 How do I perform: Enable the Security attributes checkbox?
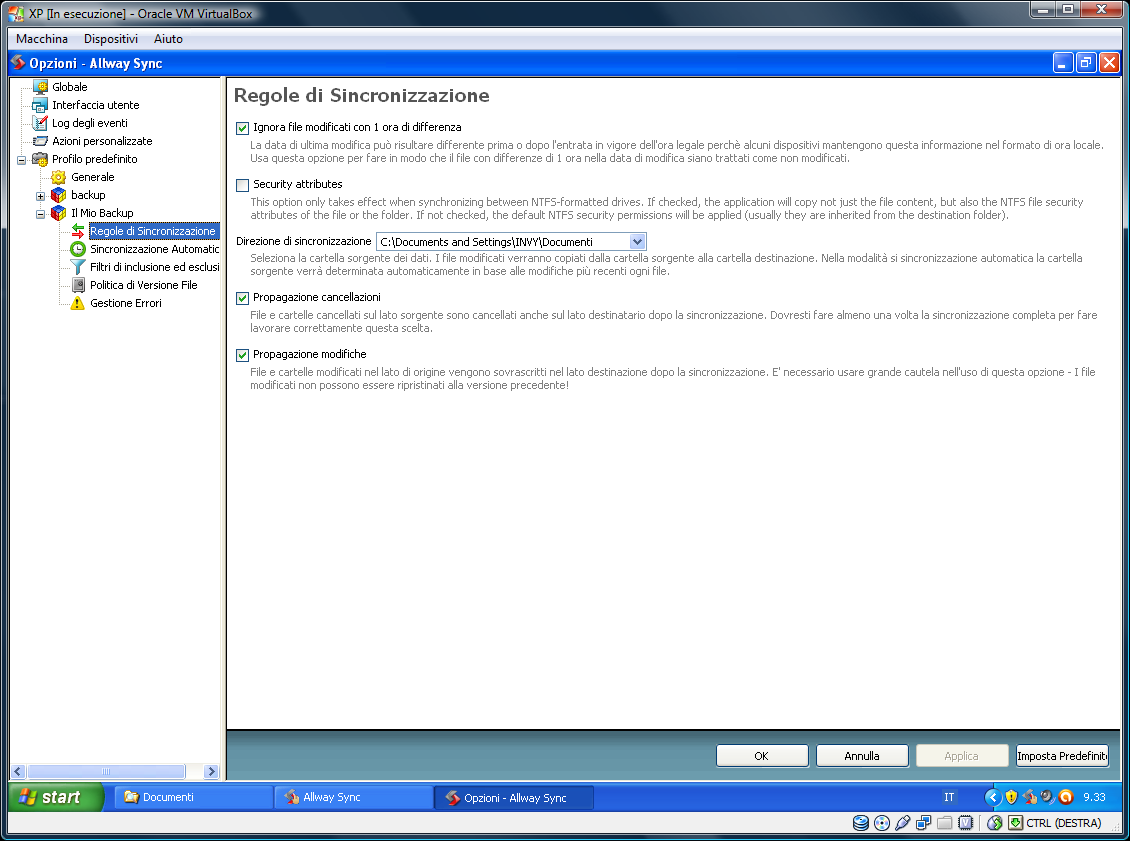pyautogui.click(x=243, y=185)
